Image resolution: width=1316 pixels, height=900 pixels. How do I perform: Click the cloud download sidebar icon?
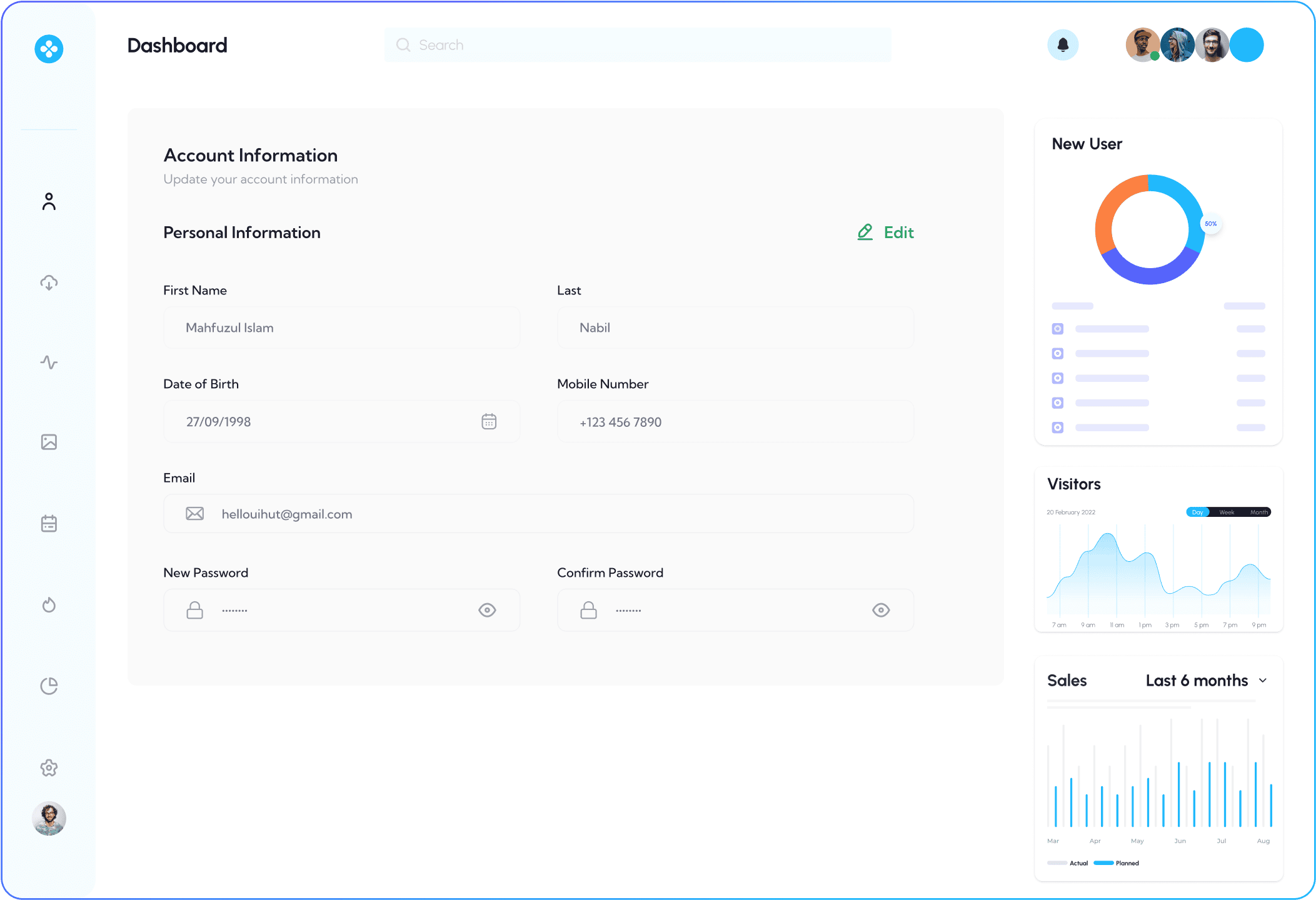tap(49, 282)
